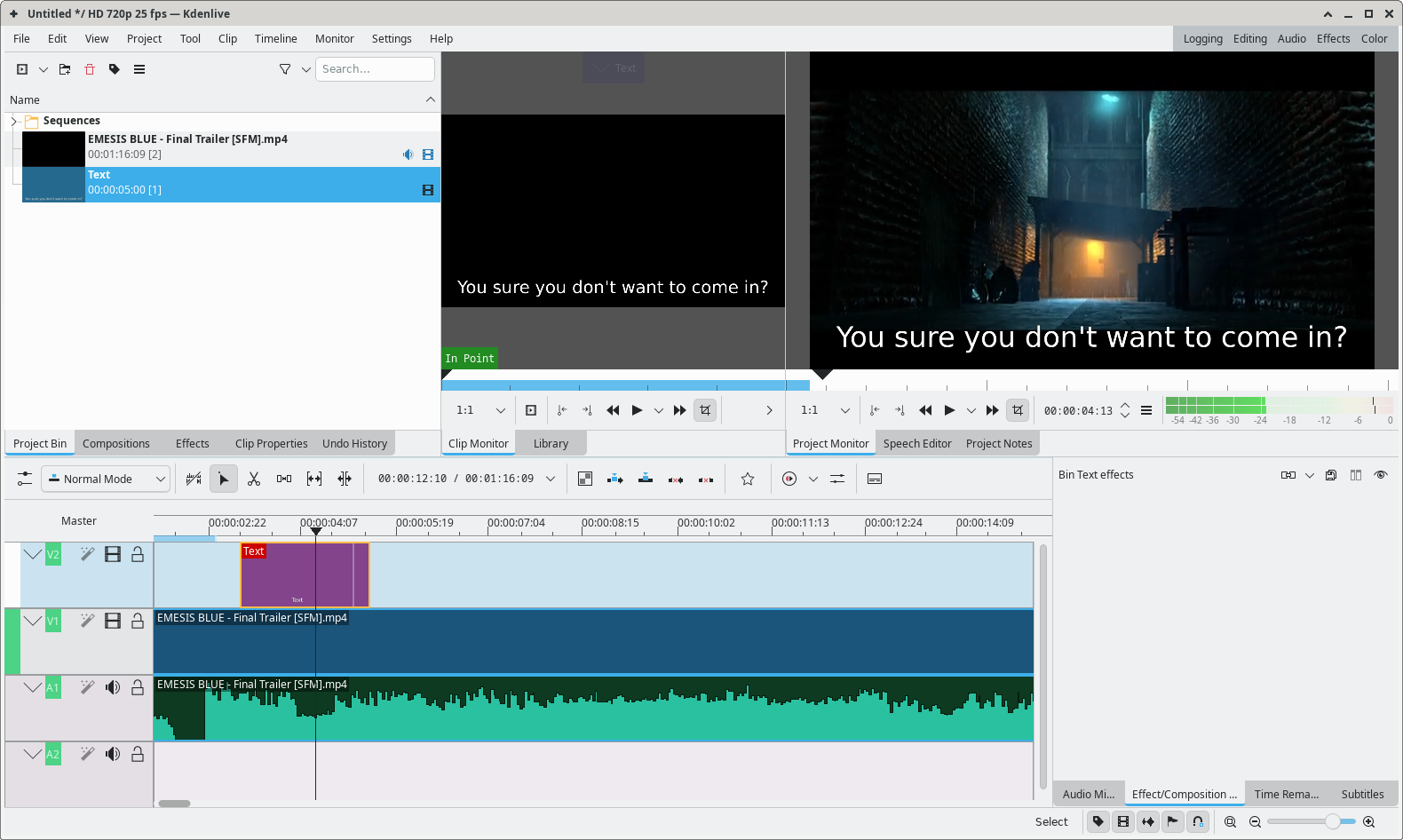Switch to the Compositions tab

tap(116, 444)
